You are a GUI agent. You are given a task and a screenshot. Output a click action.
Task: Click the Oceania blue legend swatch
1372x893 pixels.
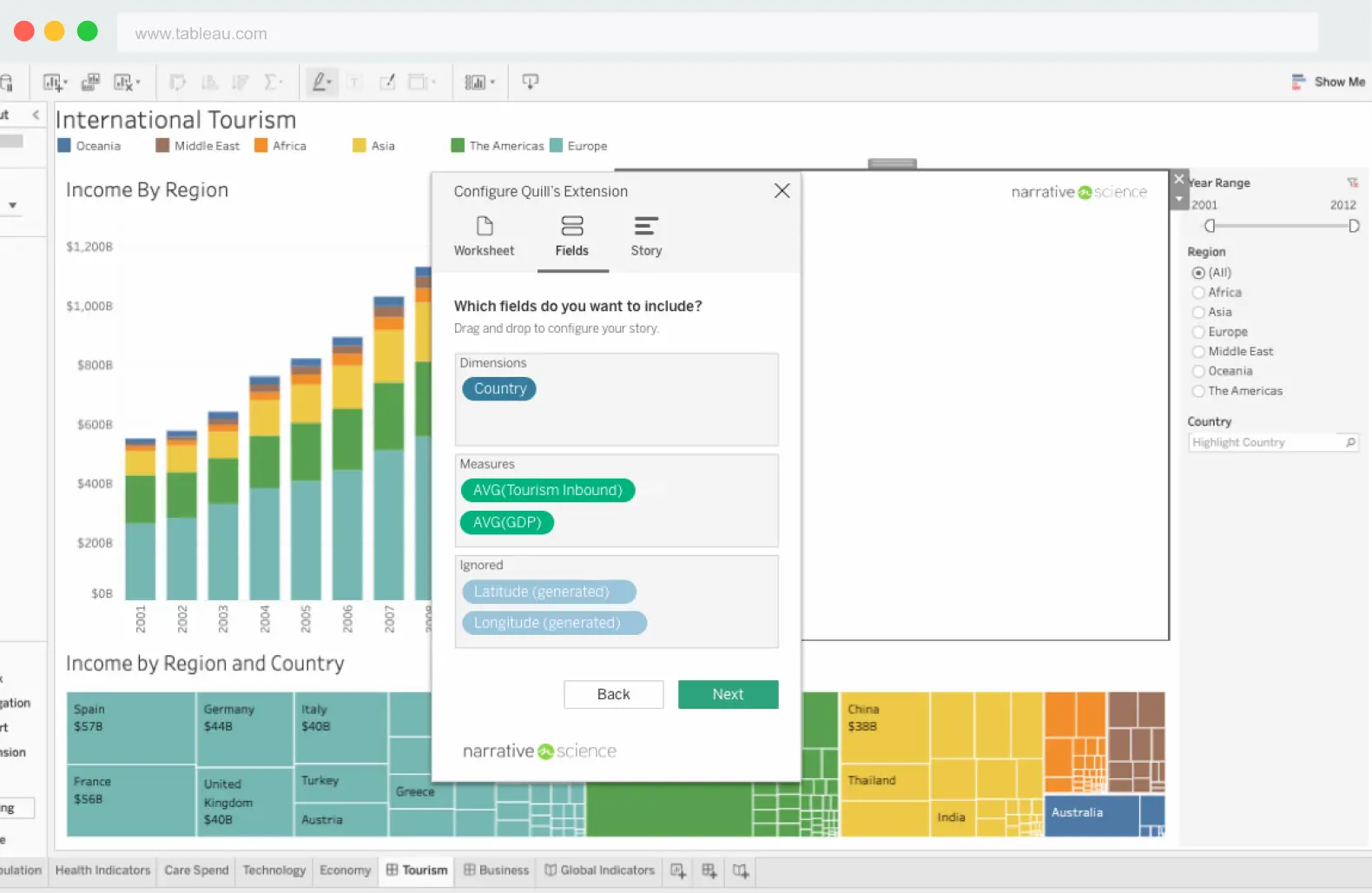coord(64,146)
